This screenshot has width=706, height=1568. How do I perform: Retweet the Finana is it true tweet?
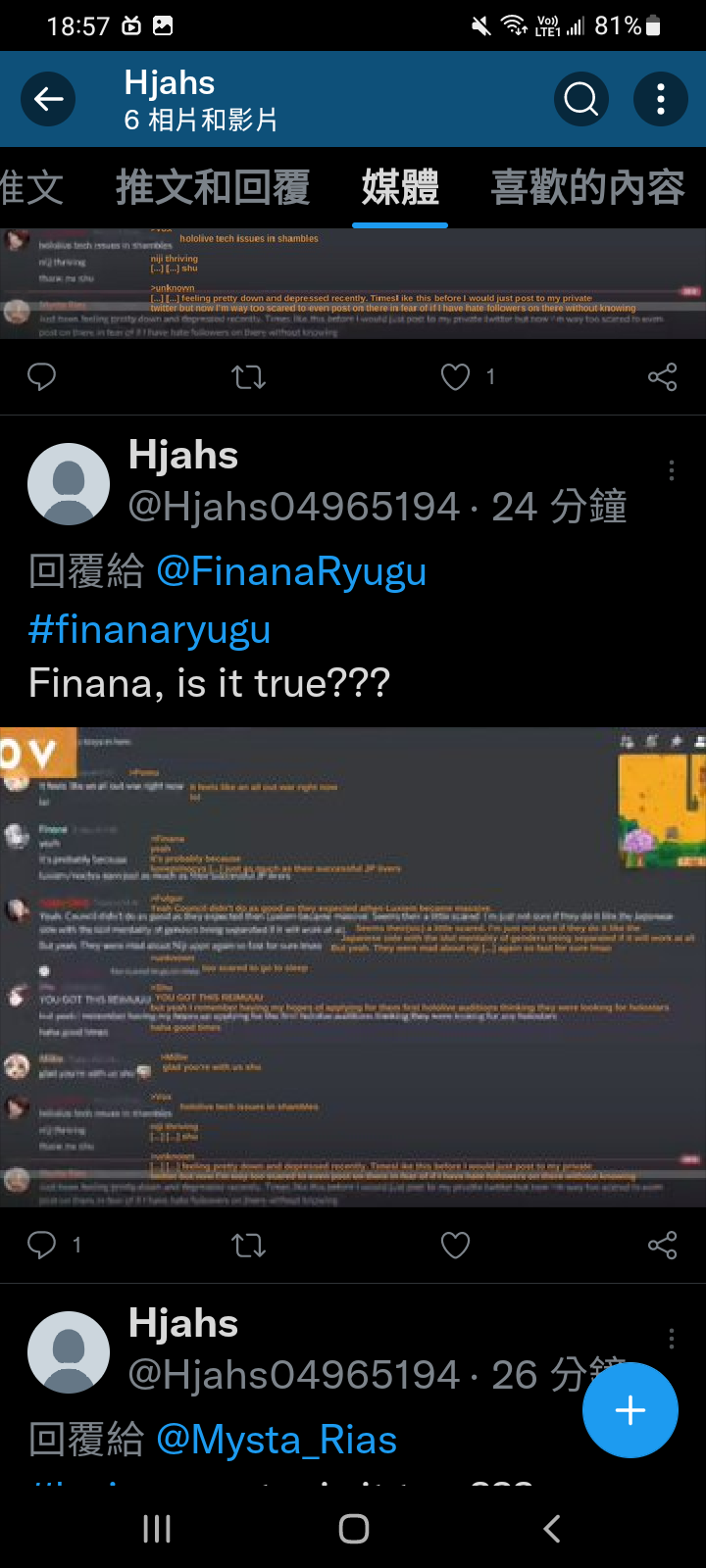[x=249, y=1245]
